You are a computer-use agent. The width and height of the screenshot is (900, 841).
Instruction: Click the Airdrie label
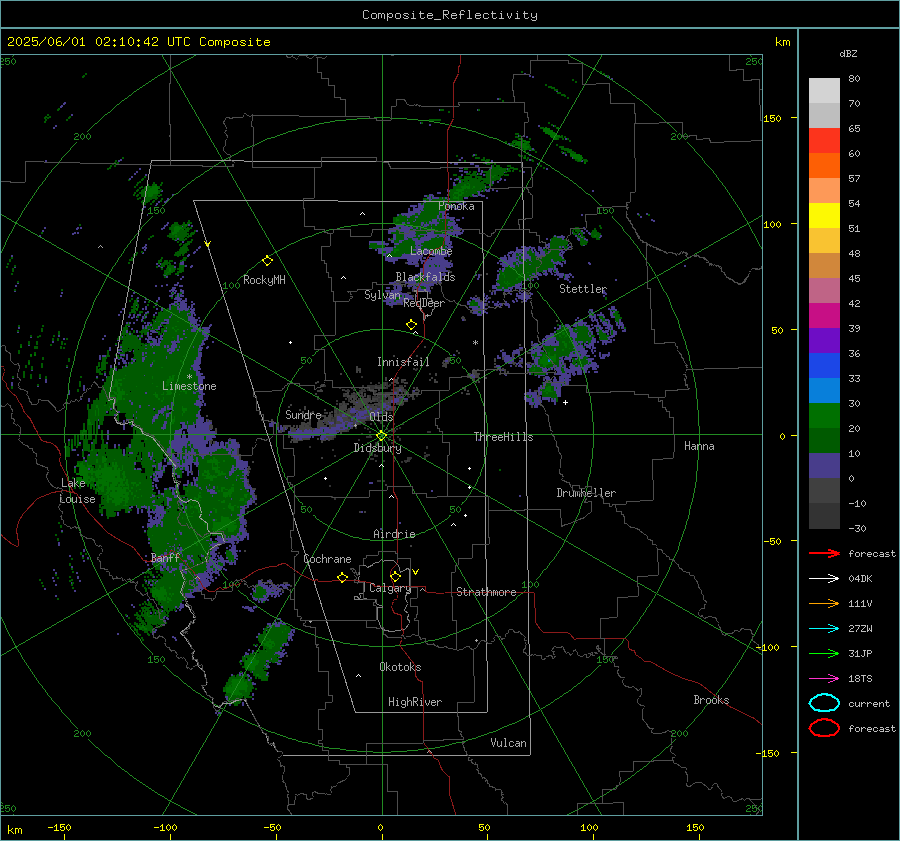pos(394,534)
